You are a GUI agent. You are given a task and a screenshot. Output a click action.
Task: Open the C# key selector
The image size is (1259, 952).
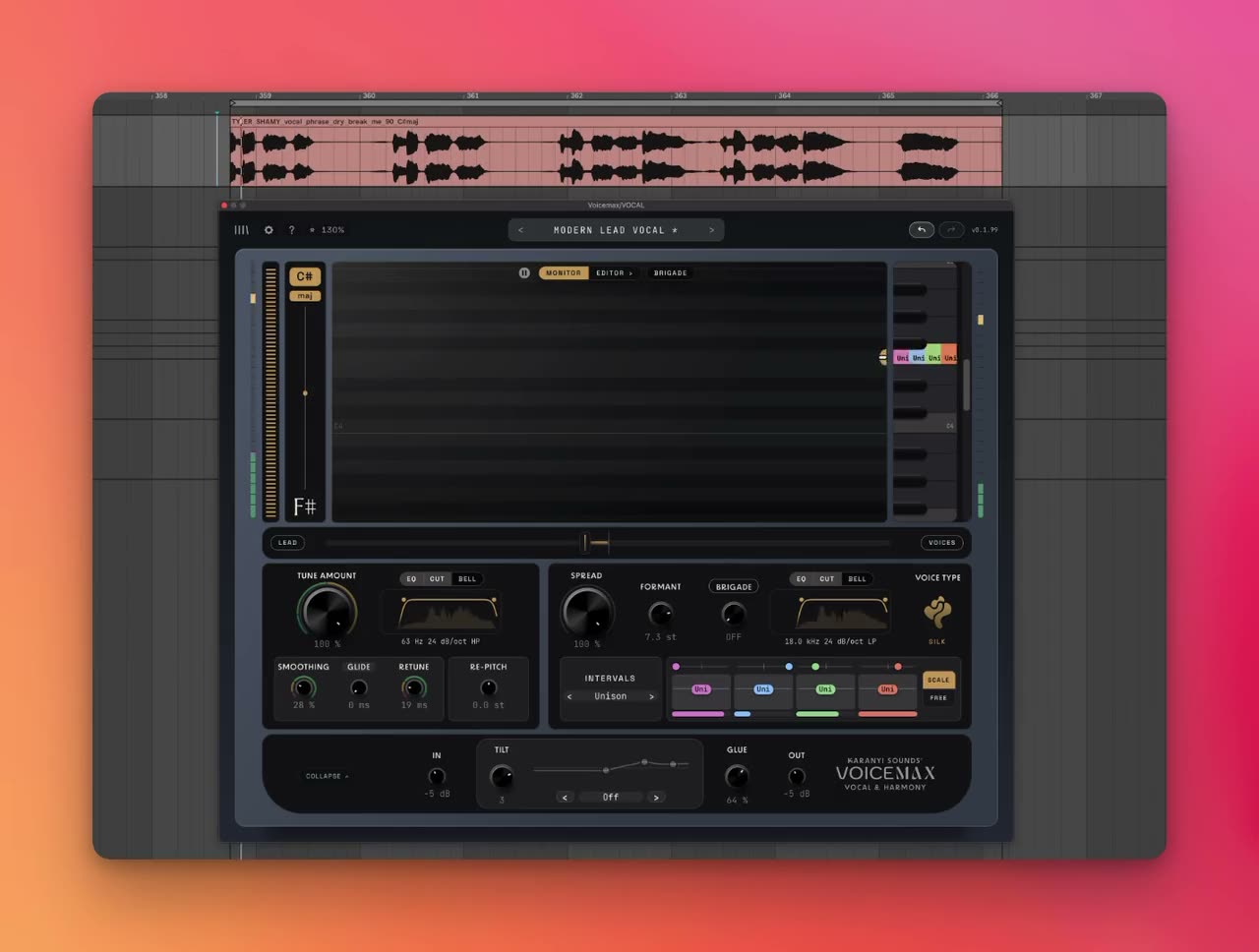click(x=305, y=276)
